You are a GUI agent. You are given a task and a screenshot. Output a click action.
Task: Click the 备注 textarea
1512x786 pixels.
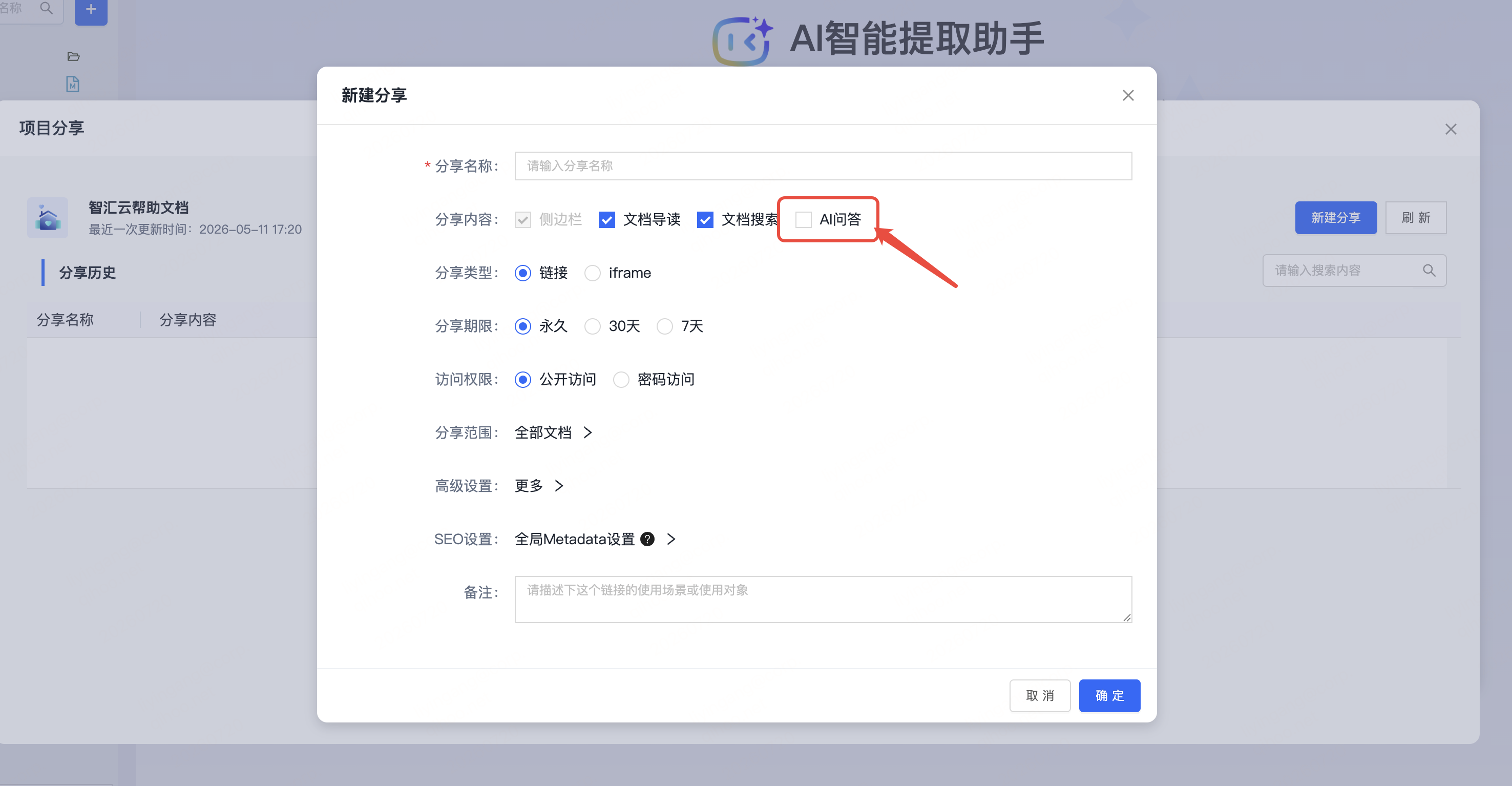click(823, 599)
